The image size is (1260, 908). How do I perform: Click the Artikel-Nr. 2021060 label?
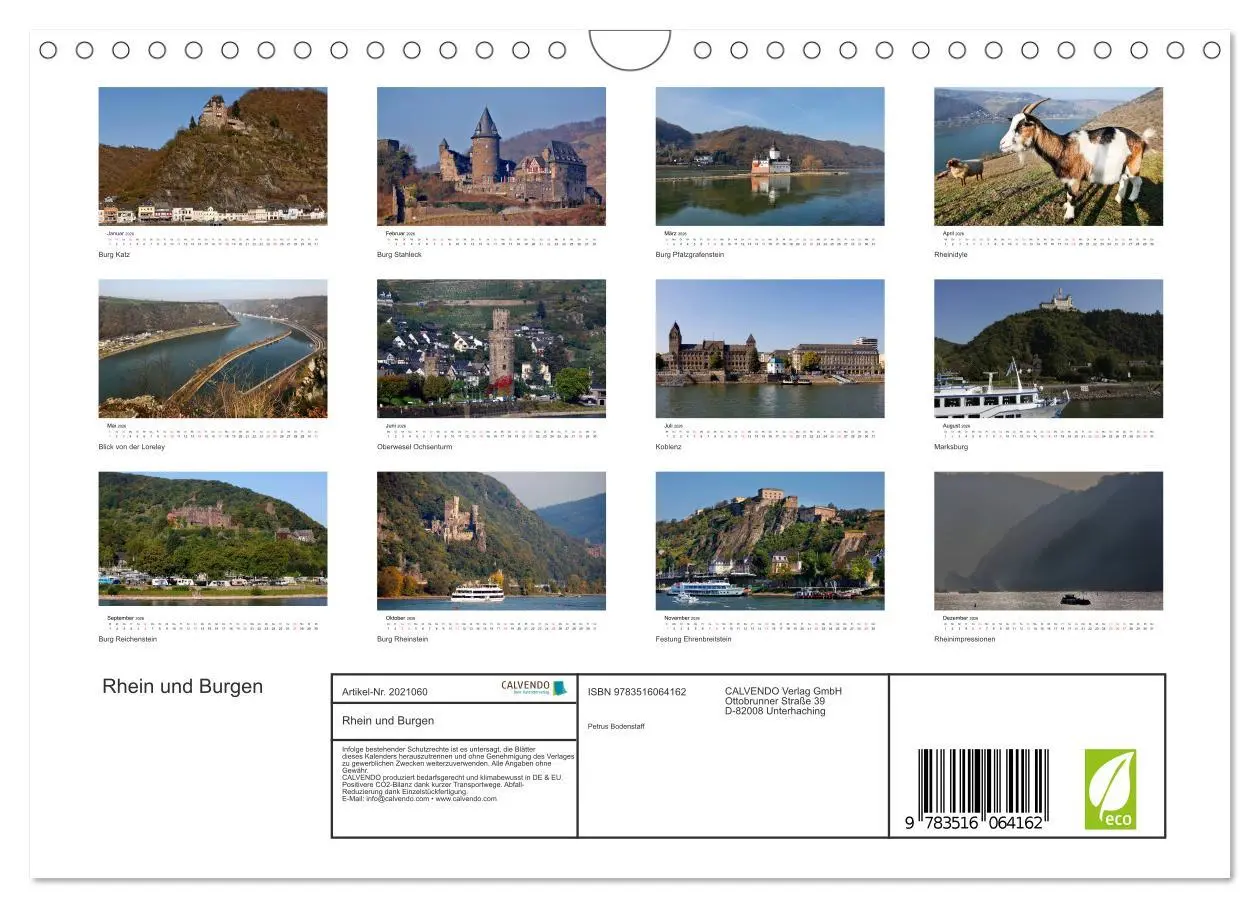pos(390,690)
